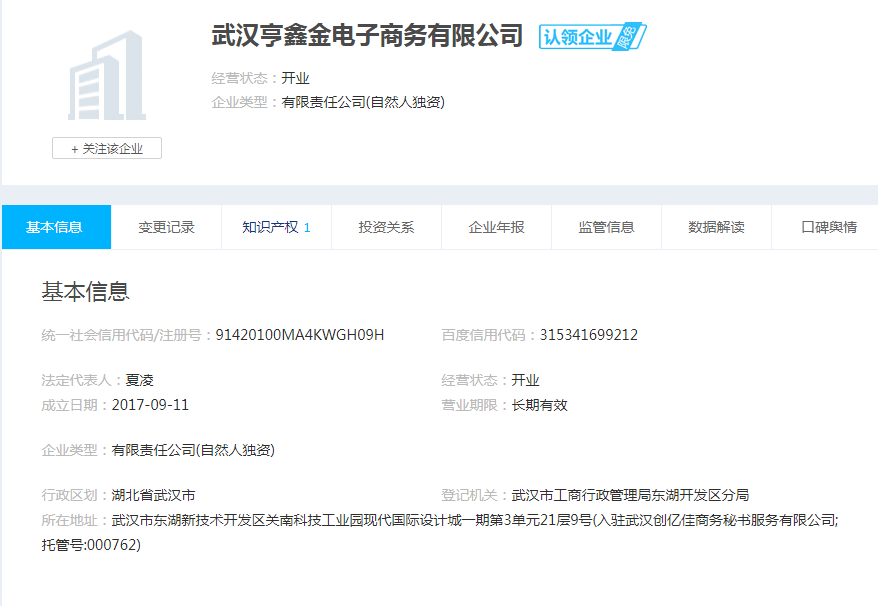Screen dimensions: 878x606
Task: Switch to the 基本信息 tab
Action: click(55, 227)
